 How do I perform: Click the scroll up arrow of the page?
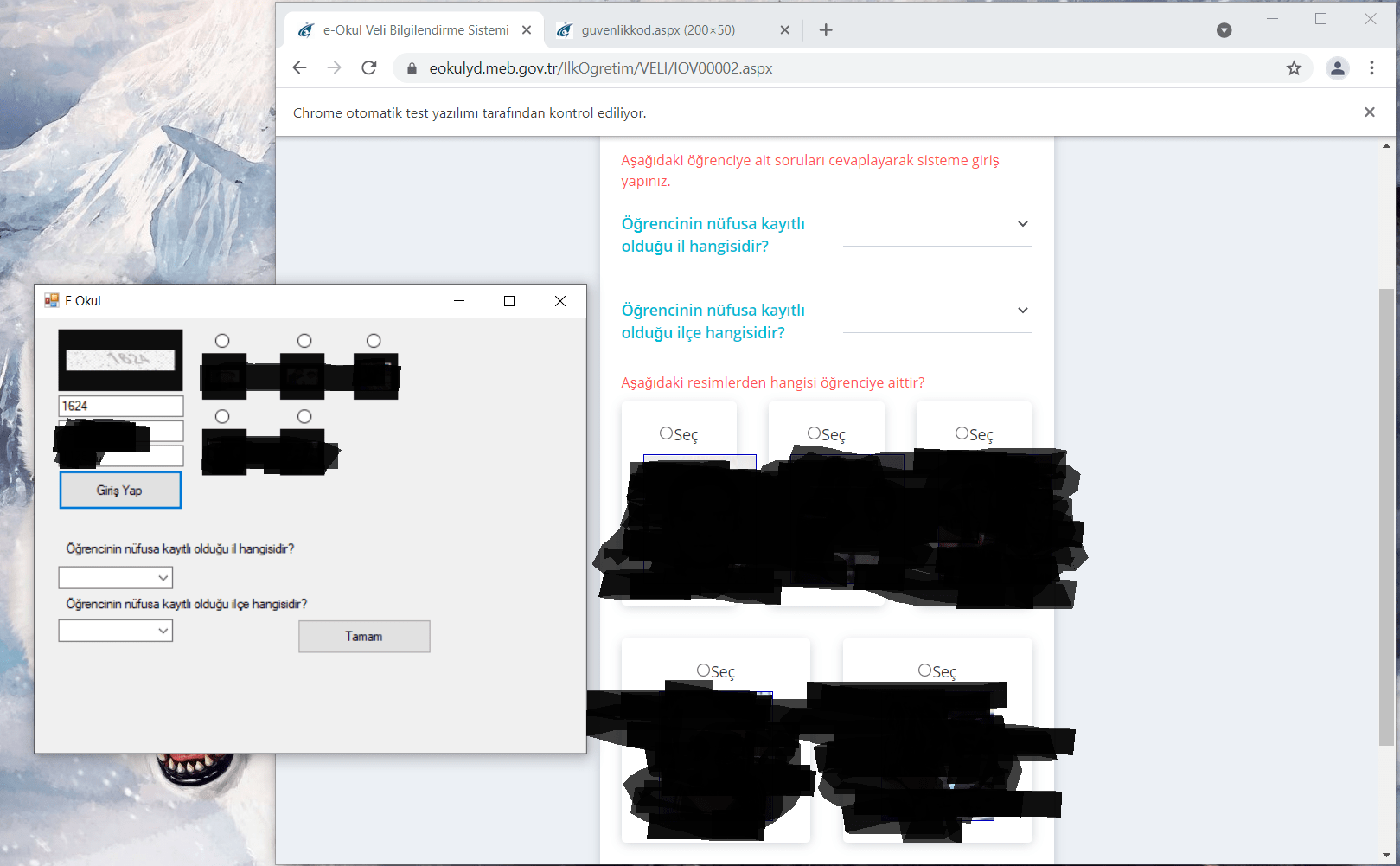click(1387, 145)
